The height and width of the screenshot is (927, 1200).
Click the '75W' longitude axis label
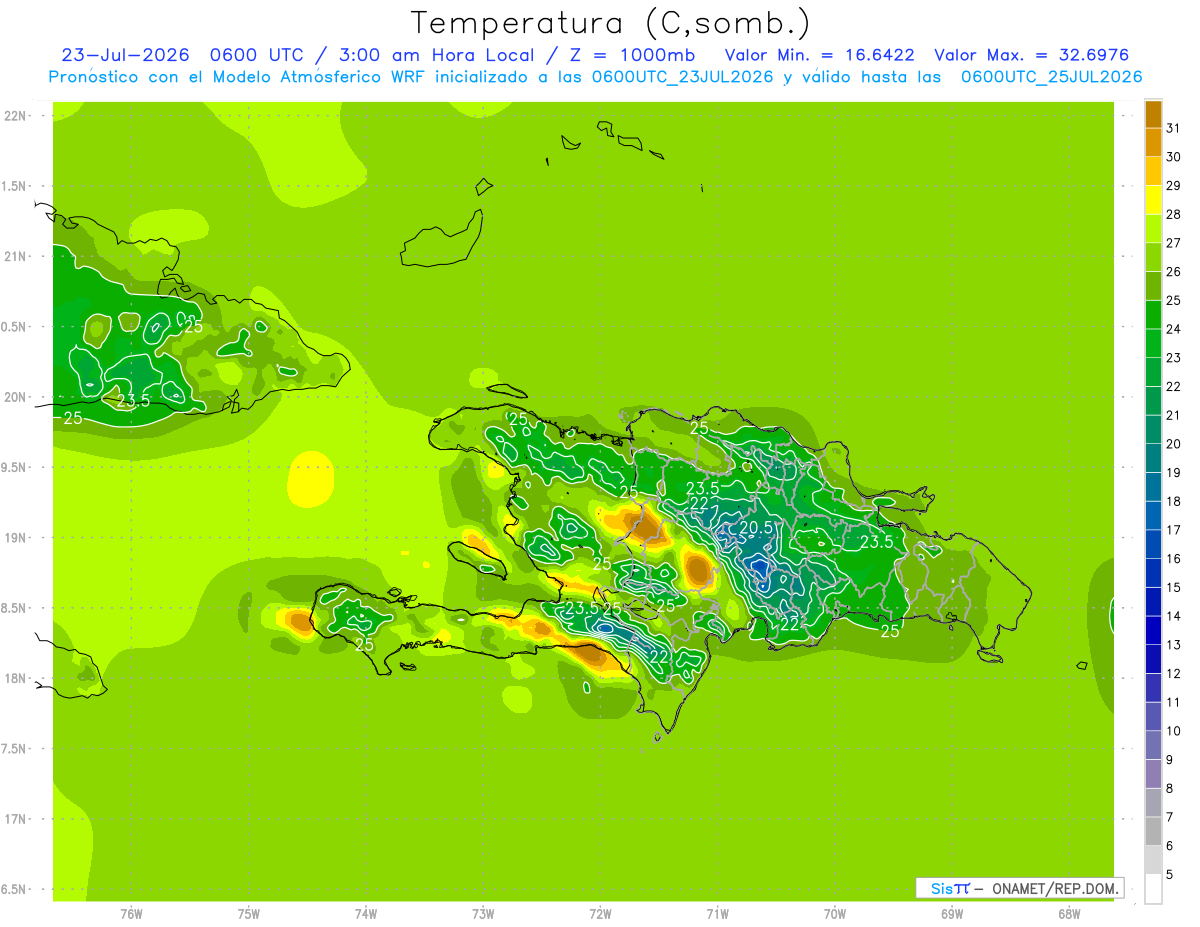click(x=248, y=914)
